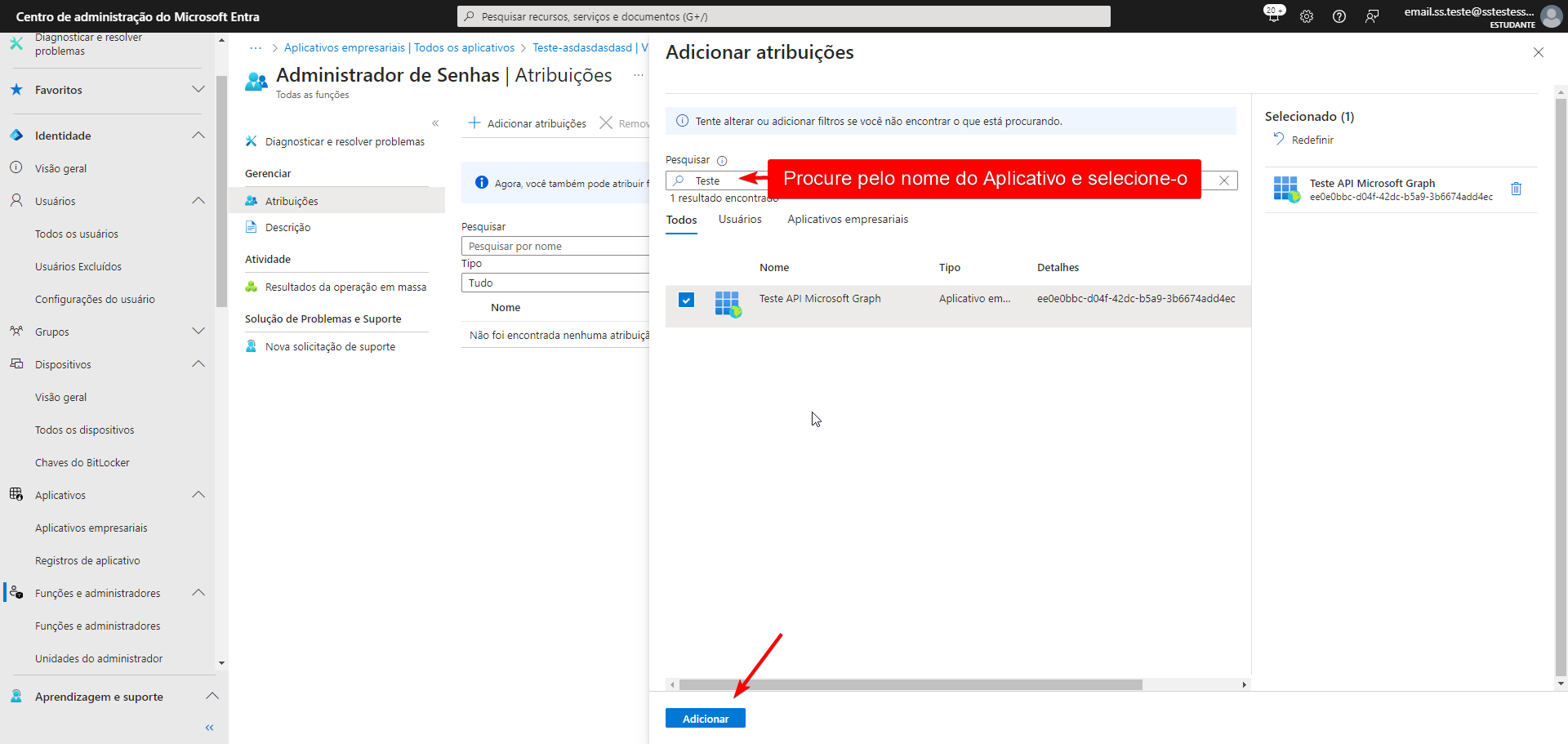Click the selected Teste API Microsoft Graph thumbnail
This screenshot has height=744, width=1568.
tap(1286, 189)
